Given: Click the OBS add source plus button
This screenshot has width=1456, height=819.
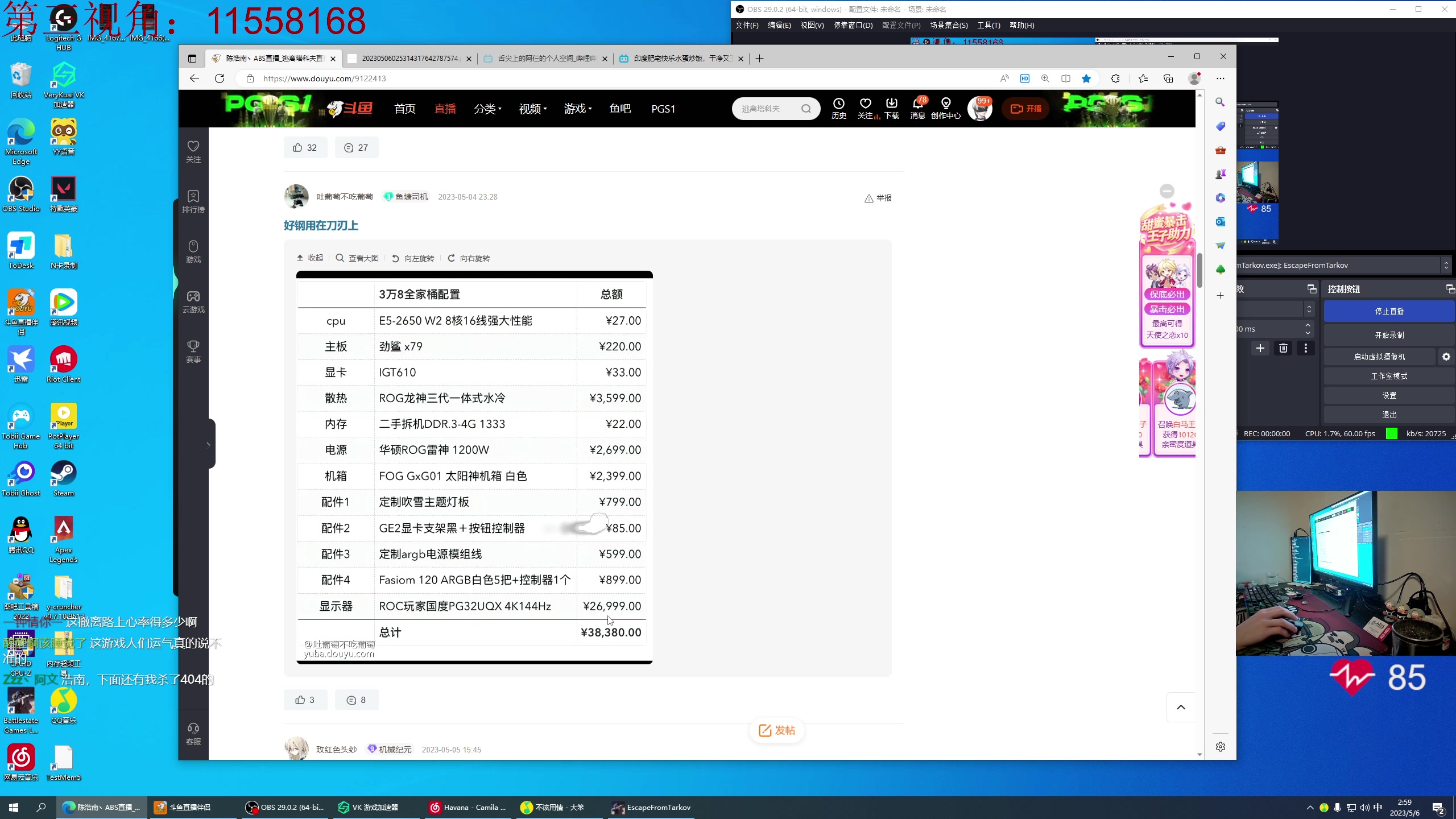Looking at the screenshot, I should click(1260, 348).
